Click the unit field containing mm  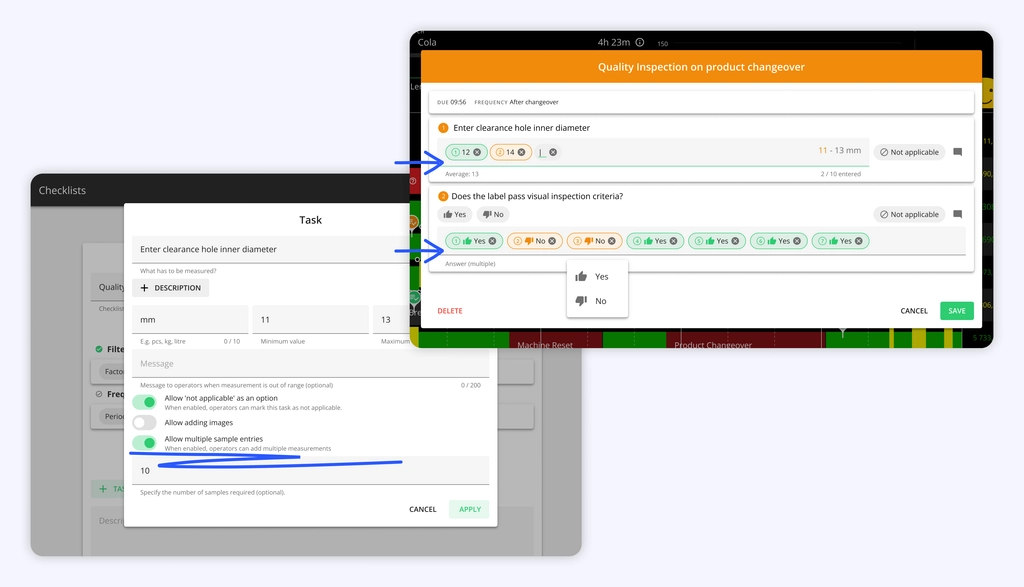point(190,320)
